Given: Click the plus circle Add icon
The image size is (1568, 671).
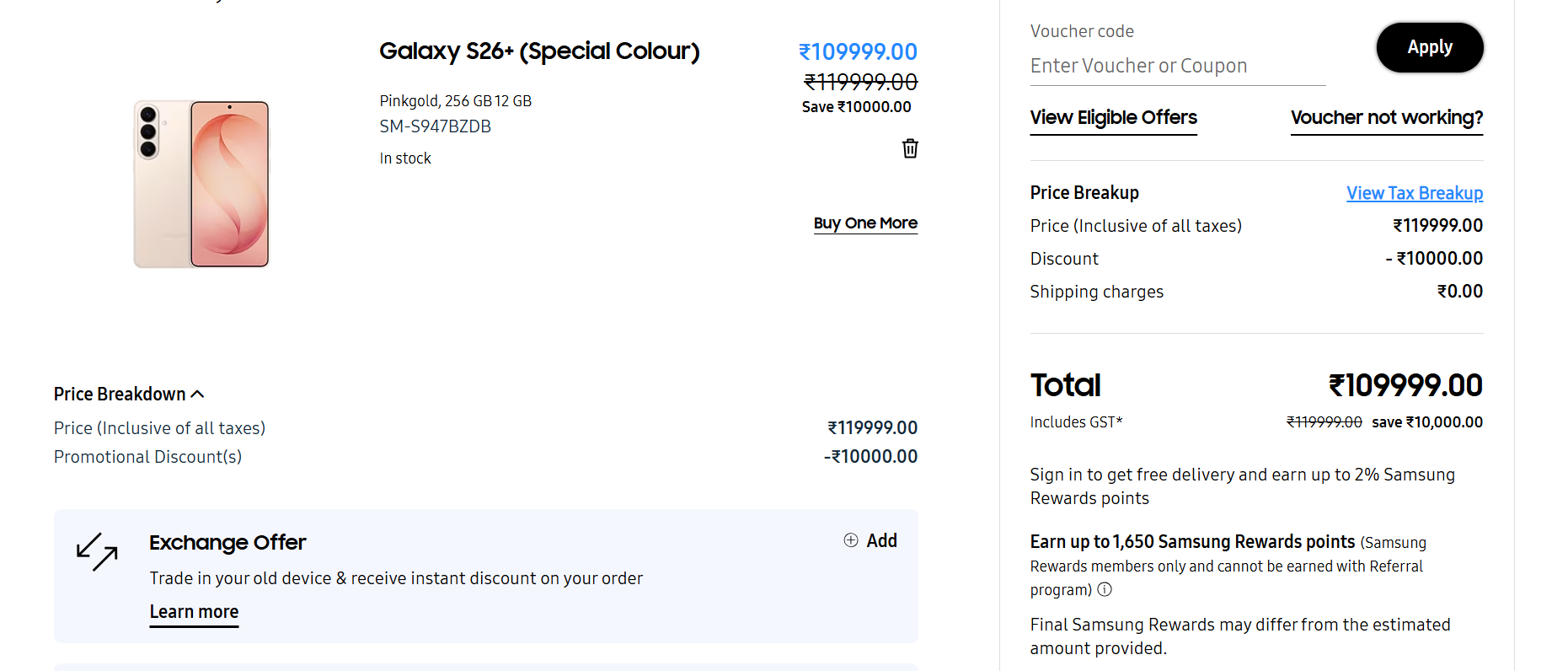Looking at the screenshot, I should click(851, 540).
